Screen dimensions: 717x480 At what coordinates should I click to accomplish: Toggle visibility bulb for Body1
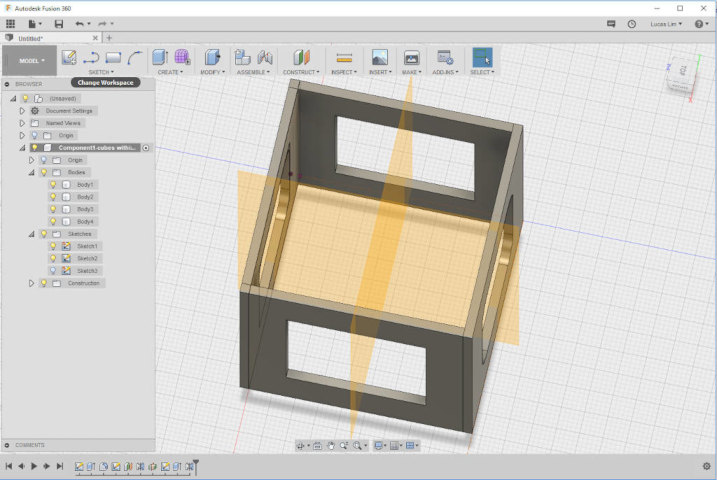tap(53, 185)
